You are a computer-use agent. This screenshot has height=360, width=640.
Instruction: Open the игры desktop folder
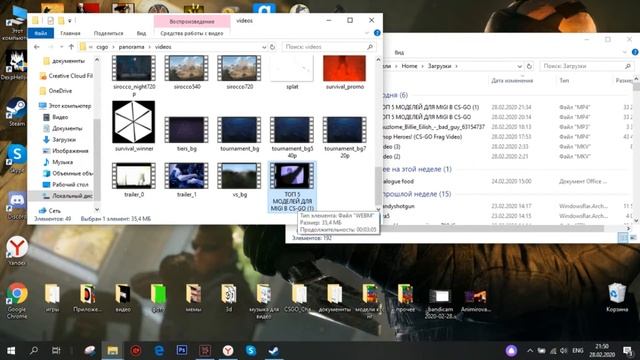point(52,298)
